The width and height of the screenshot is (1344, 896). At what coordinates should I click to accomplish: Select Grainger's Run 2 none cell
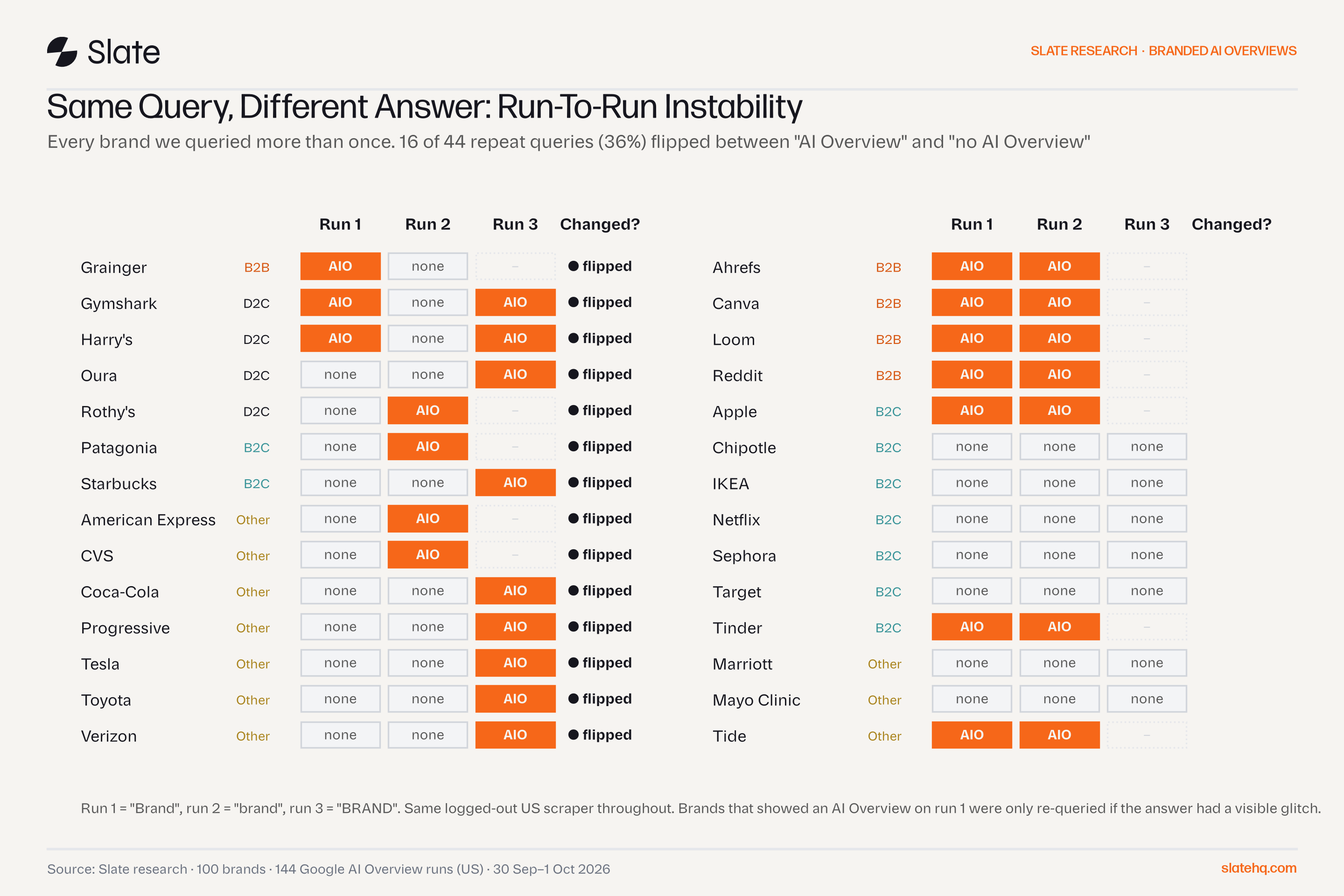pyautogui.click(x=428, y=266)
